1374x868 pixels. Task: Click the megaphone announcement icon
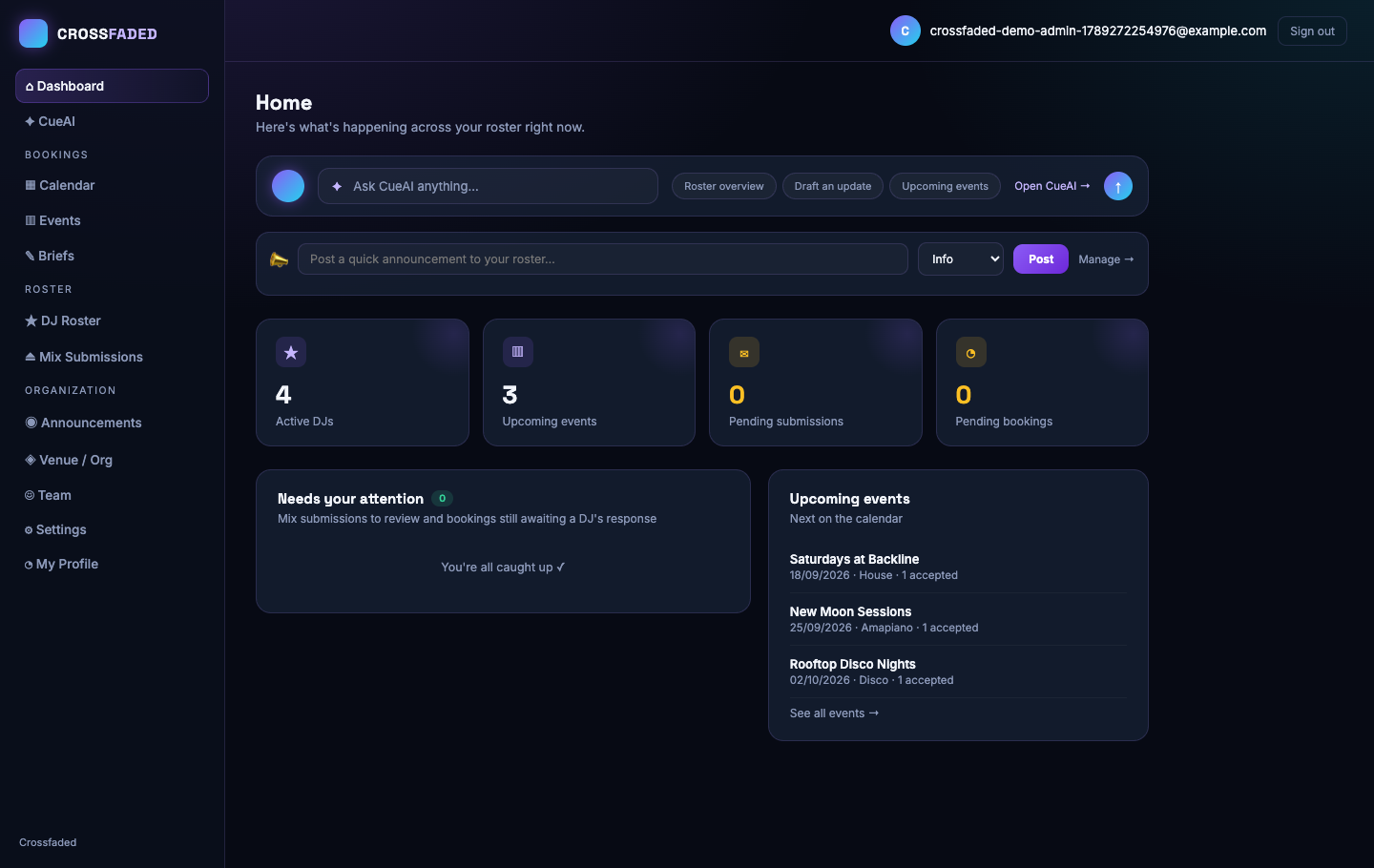pyautogui.click(x=279, y=259)
